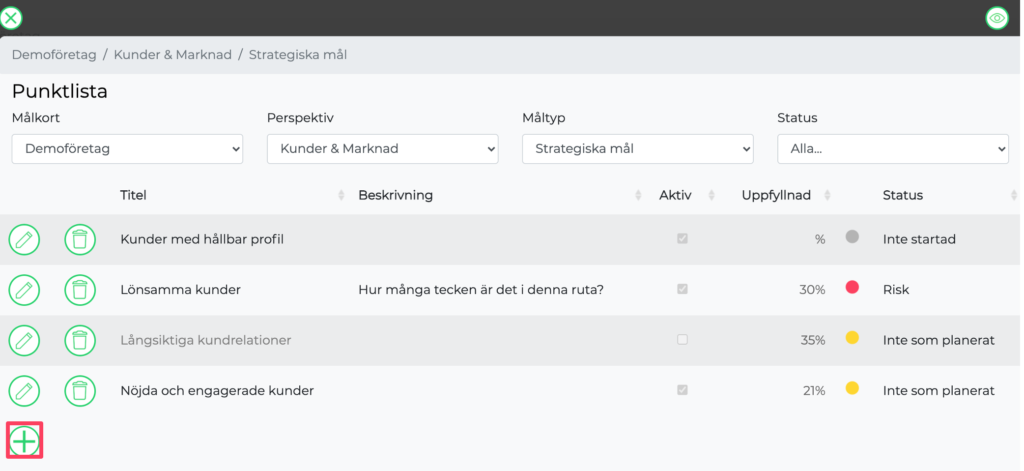Edit Långsiktiga kundrelationer with pencil icon

point(24,340)
